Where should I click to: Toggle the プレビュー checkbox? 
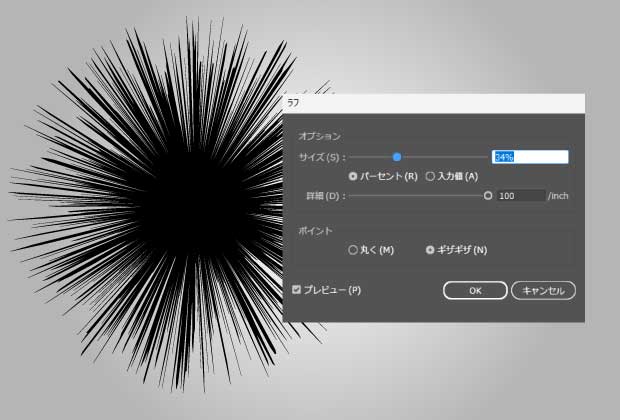coord(296,290)
